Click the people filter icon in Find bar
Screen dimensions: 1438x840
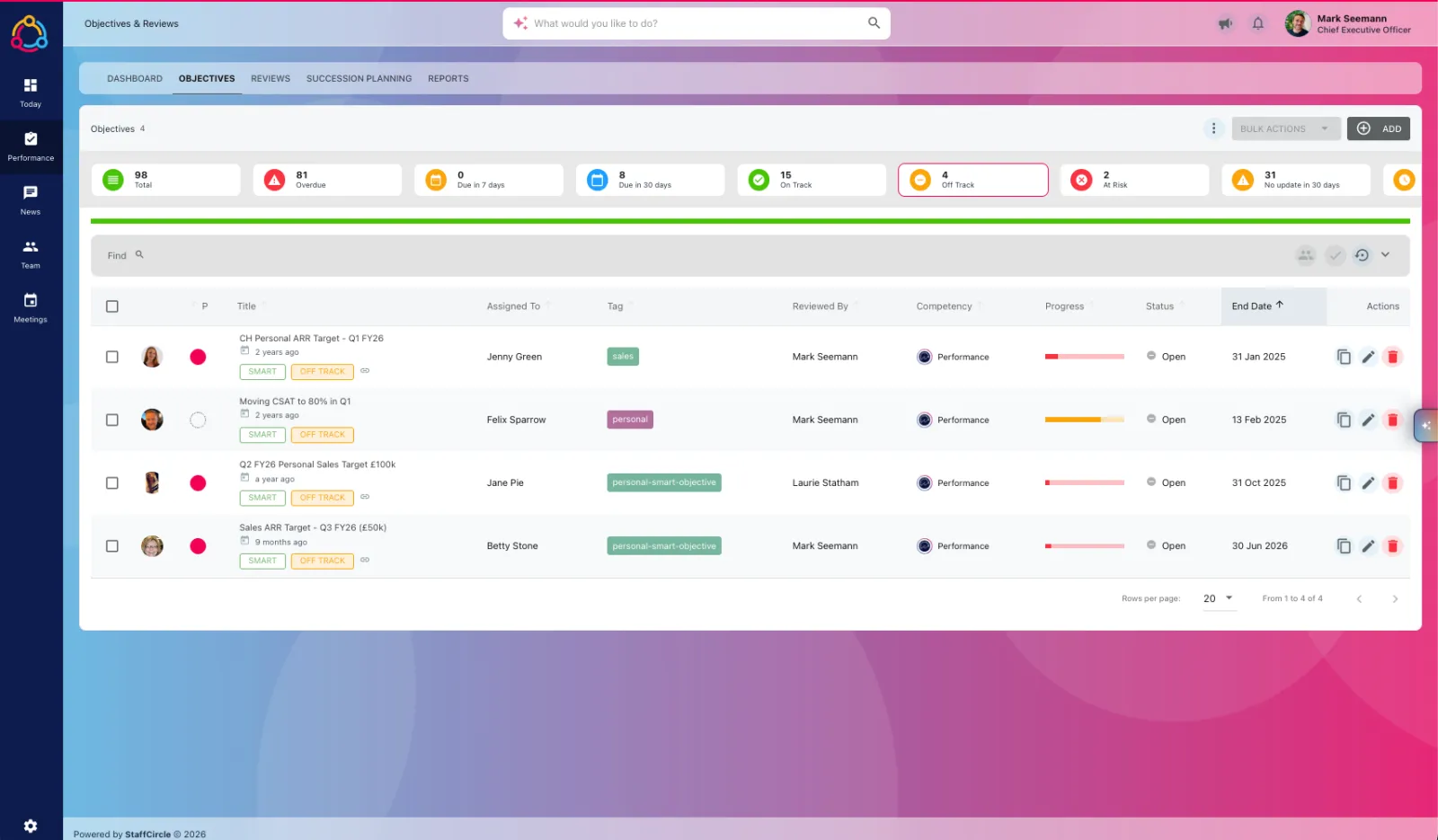coord(1306,255)
